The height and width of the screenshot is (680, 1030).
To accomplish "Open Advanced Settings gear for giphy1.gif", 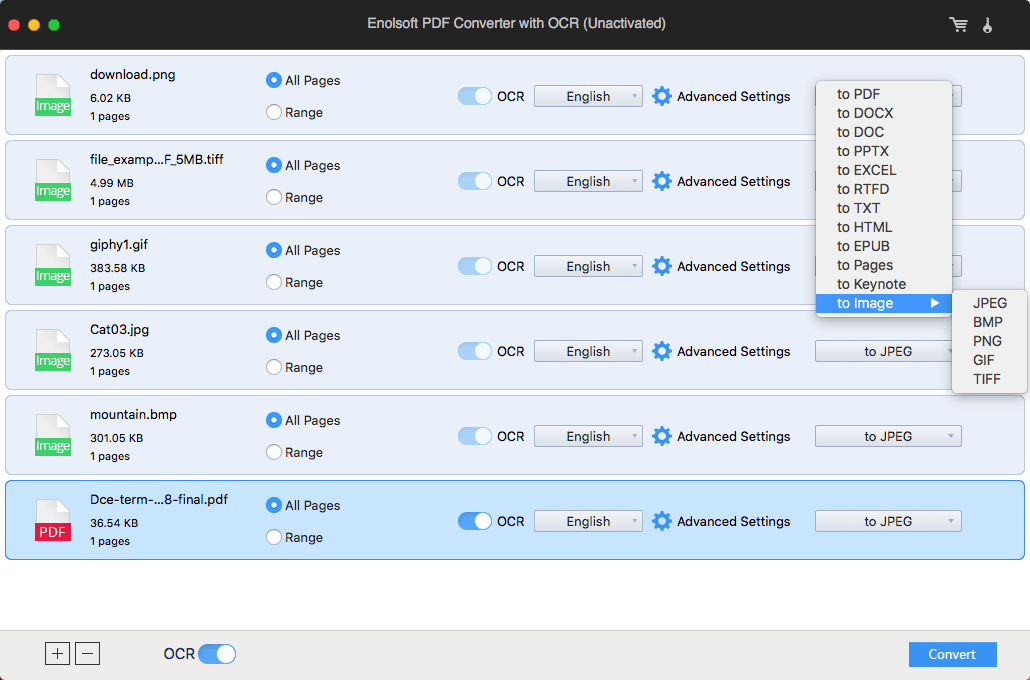I will click(661, 266).
